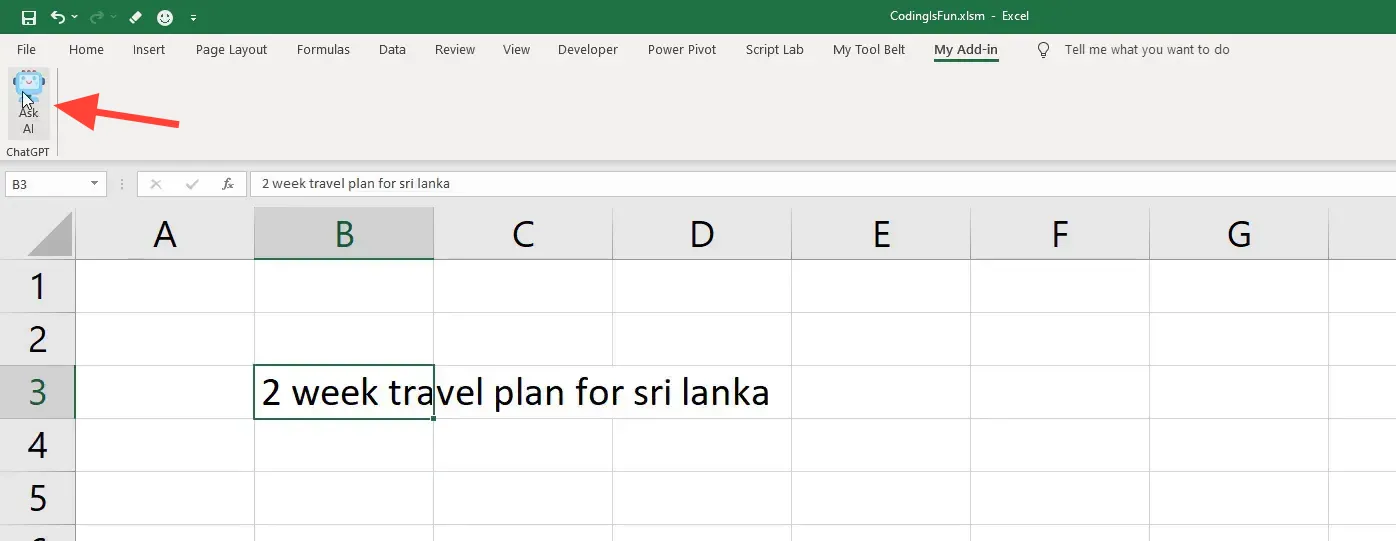Open the Script Lab tab
1396x541 pixels.
774,50
